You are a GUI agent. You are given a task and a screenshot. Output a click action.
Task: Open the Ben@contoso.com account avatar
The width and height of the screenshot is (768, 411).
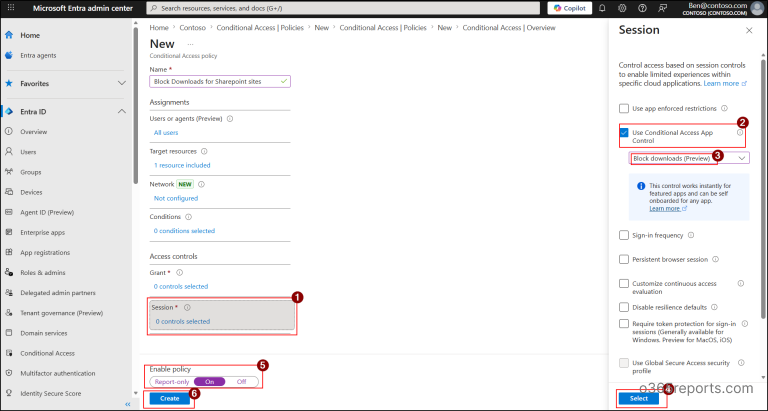click(755, 8)
